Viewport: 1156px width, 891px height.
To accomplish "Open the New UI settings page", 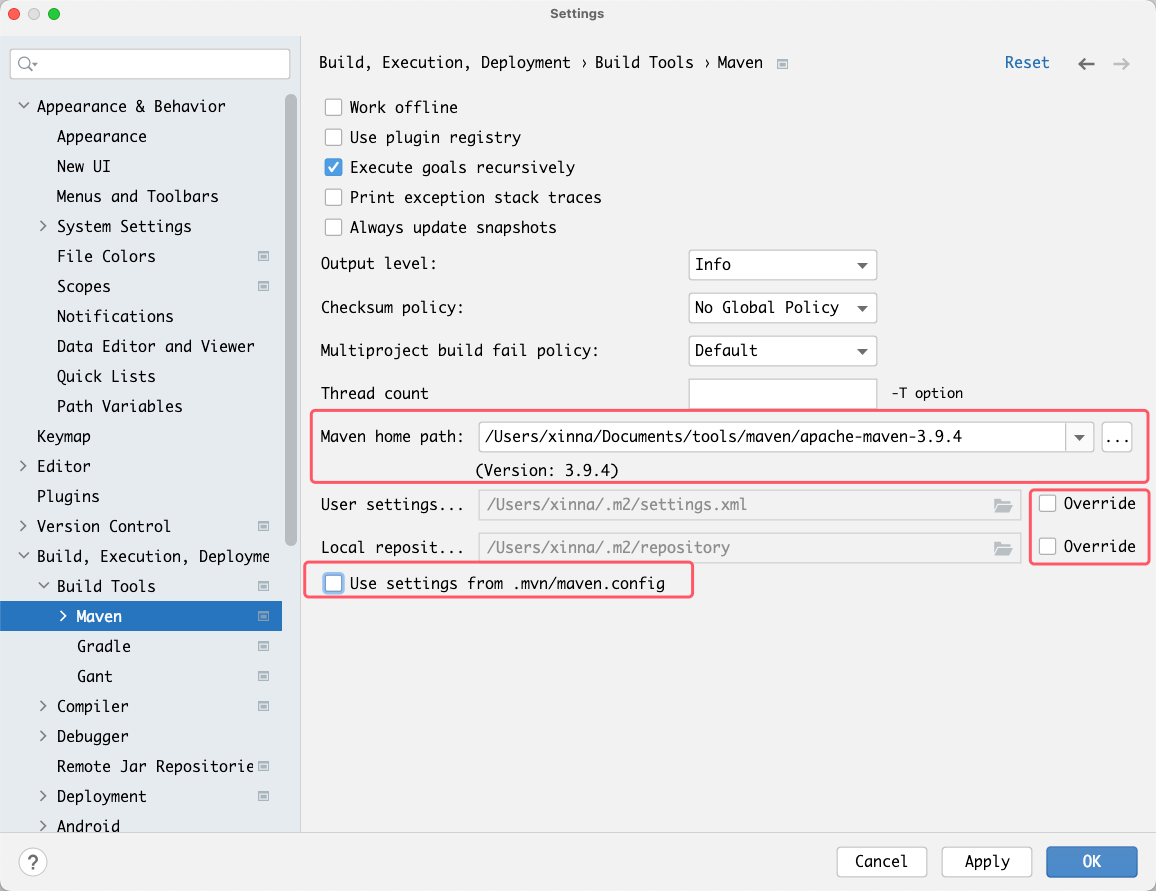I will (x=83, y=167).
